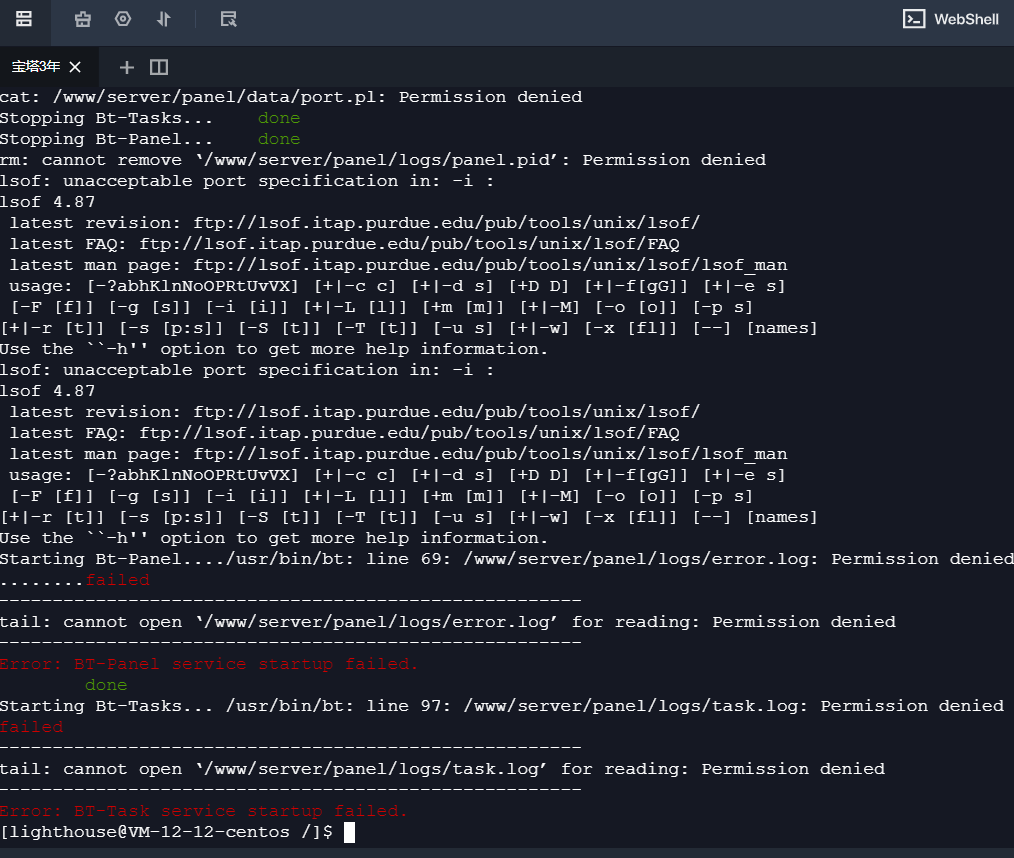Click 'tail: cannot open' task.log line
This screenshot has height=858, width=1014.
442,769
